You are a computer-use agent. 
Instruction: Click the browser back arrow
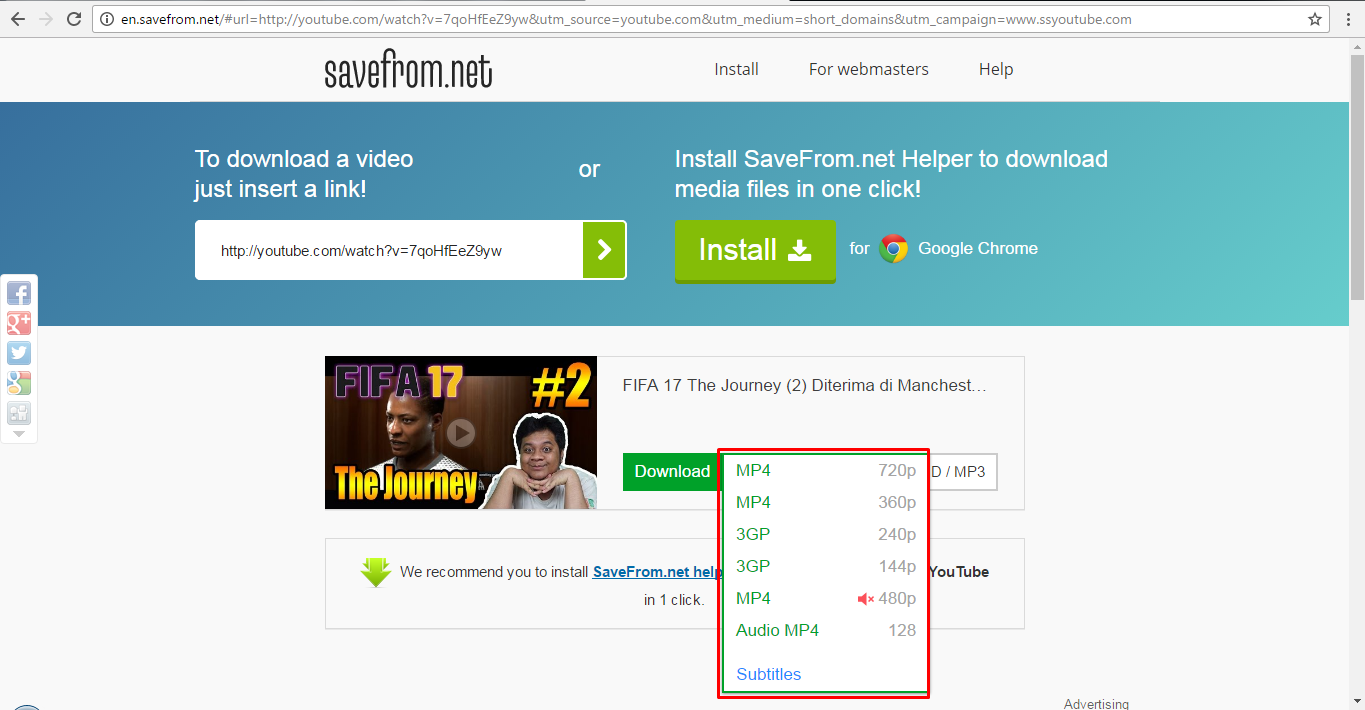tap(18, 19)
